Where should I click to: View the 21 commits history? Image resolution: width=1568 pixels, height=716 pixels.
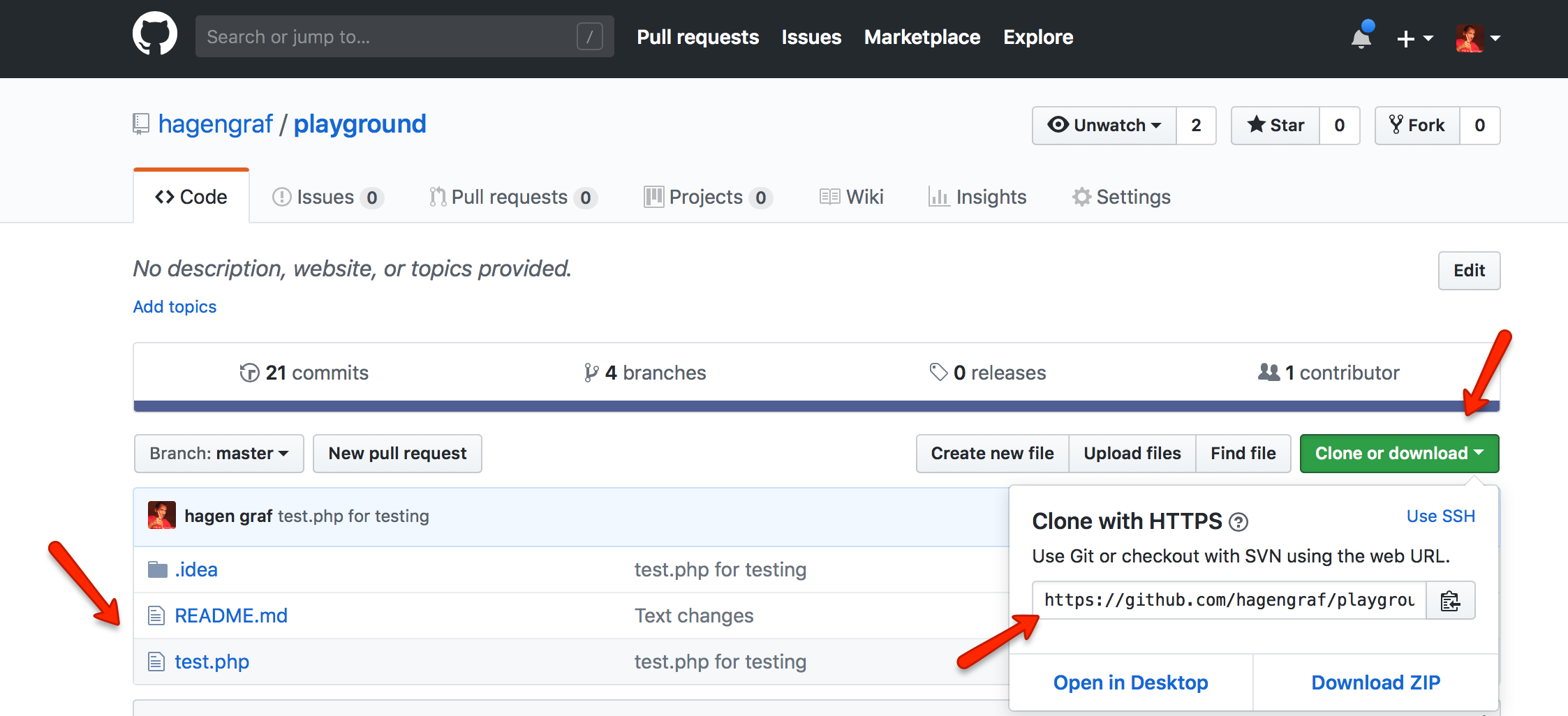(304, 373)
